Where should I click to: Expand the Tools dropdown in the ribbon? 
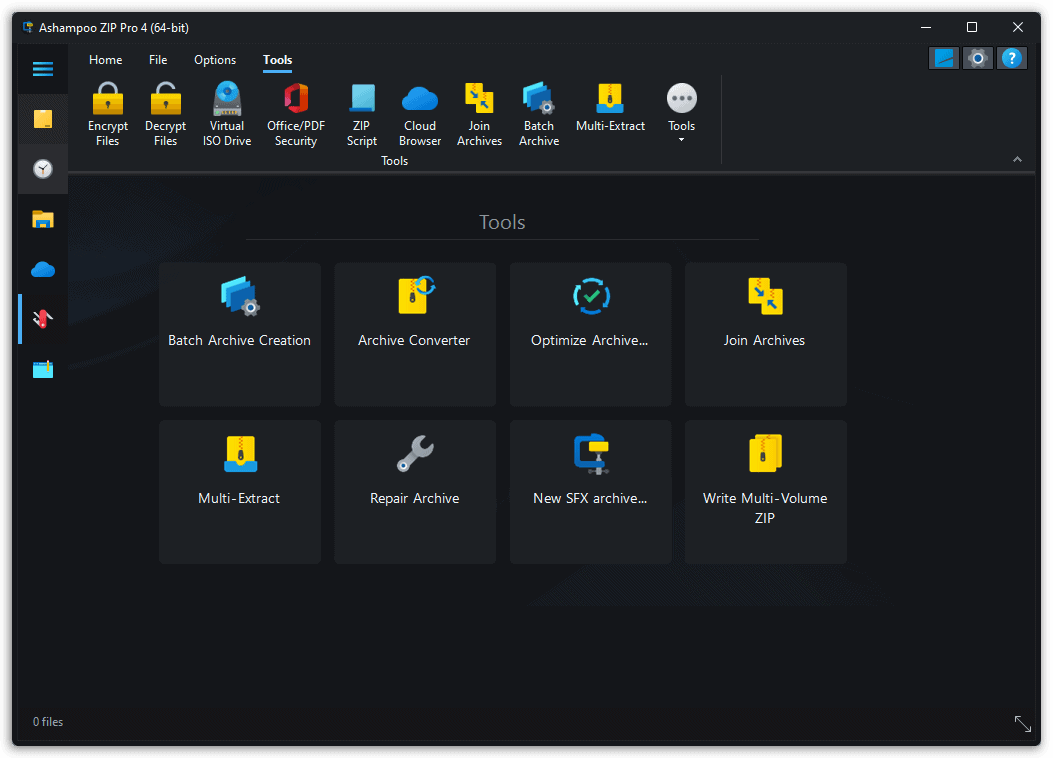[x=682, y=113]
